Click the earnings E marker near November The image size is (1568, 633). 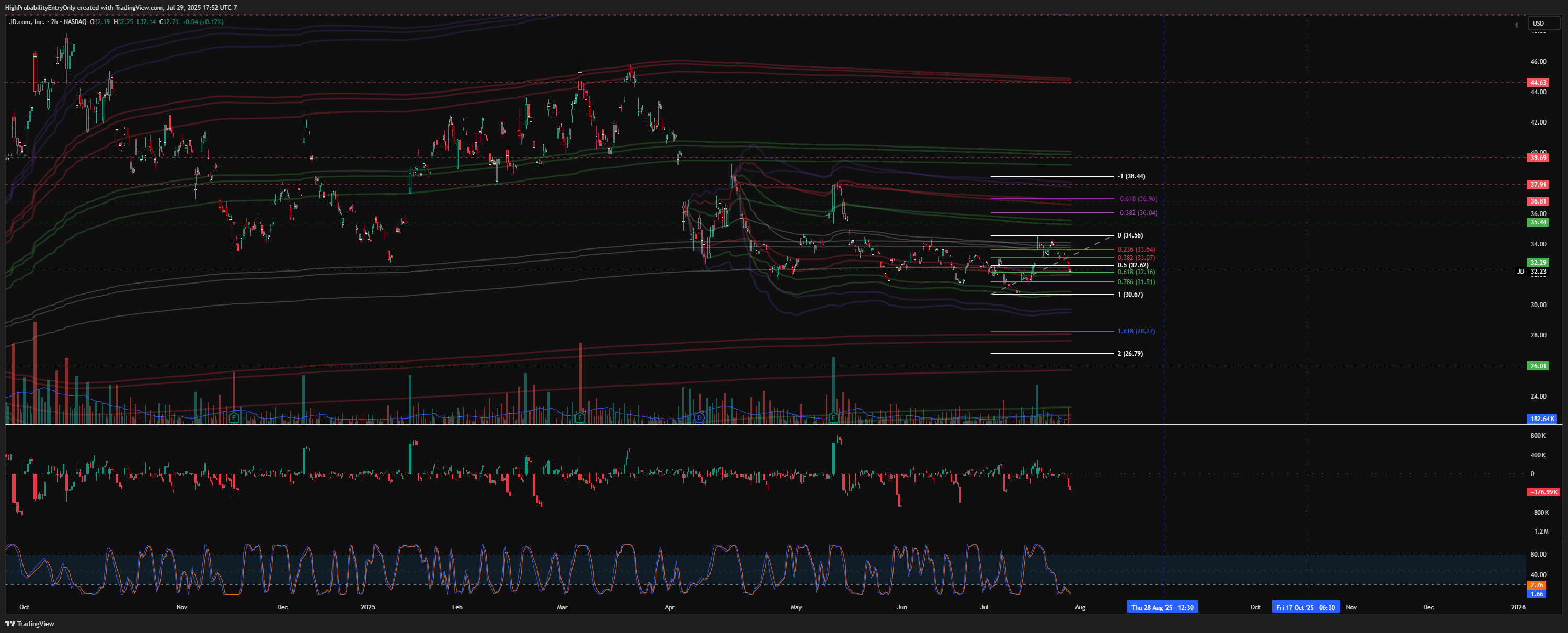coord(234,417)
